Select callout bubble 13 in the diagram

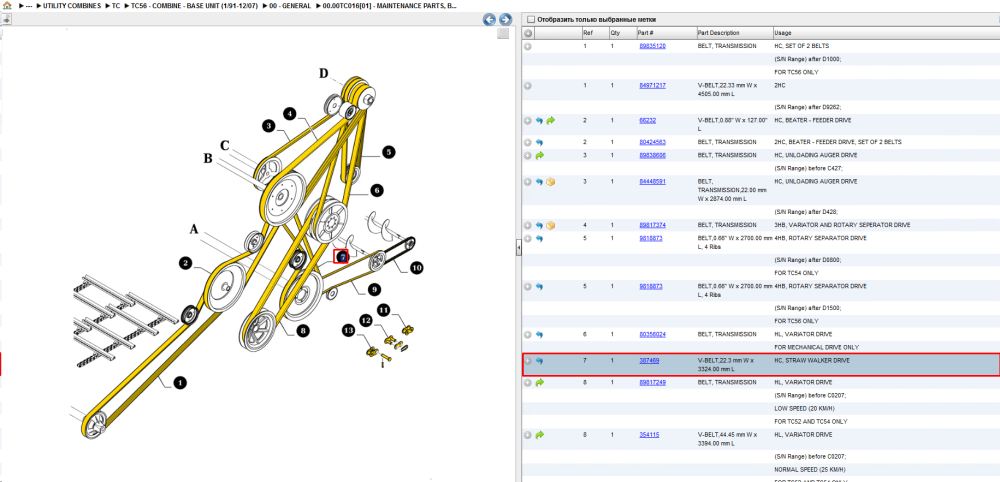tap(348, 330)
